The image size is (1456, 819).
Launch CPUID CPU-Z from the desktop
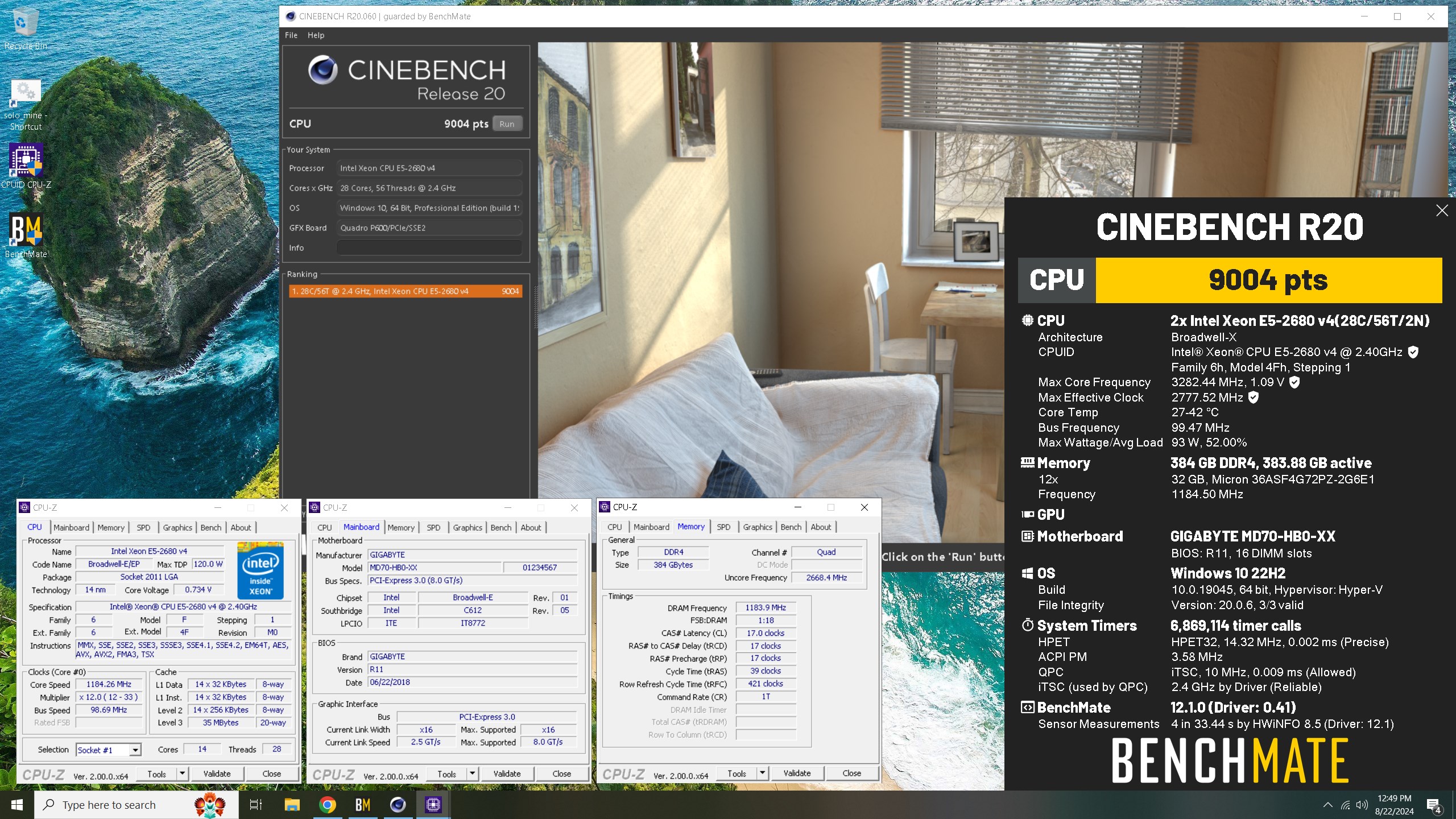pyautogui.click(x=26, y=166)
